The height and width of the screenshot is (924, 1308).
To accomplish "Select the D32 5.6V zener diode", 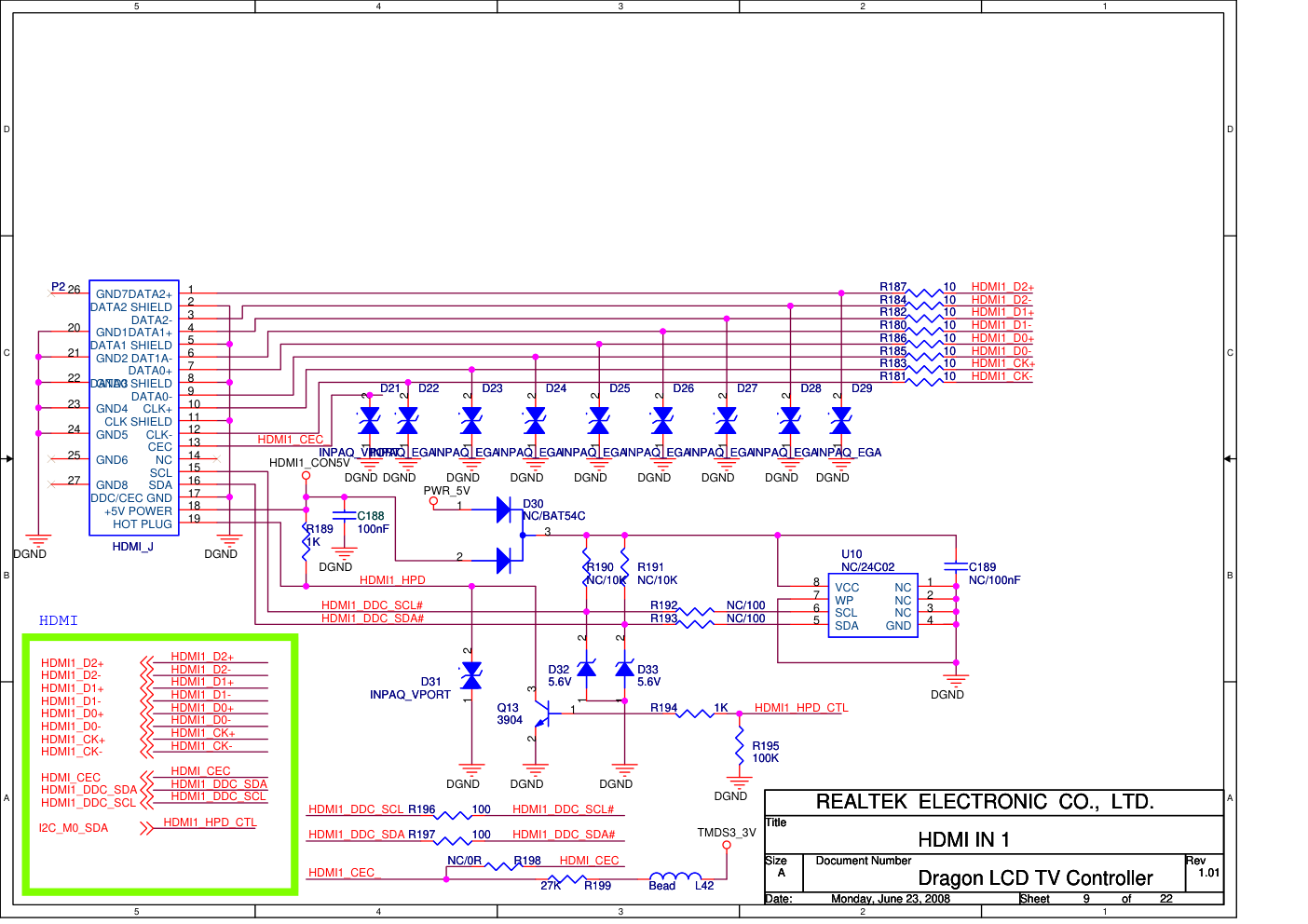I will (586, 669).
